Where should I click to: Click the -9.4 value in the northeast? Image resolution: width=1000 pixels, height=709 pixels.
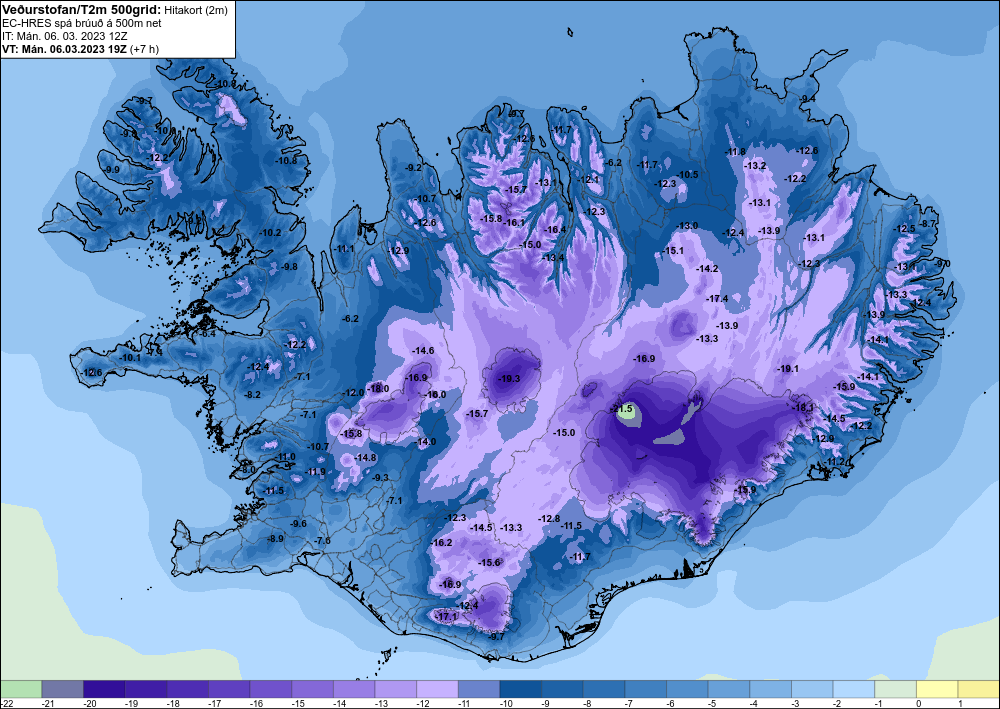808,99
